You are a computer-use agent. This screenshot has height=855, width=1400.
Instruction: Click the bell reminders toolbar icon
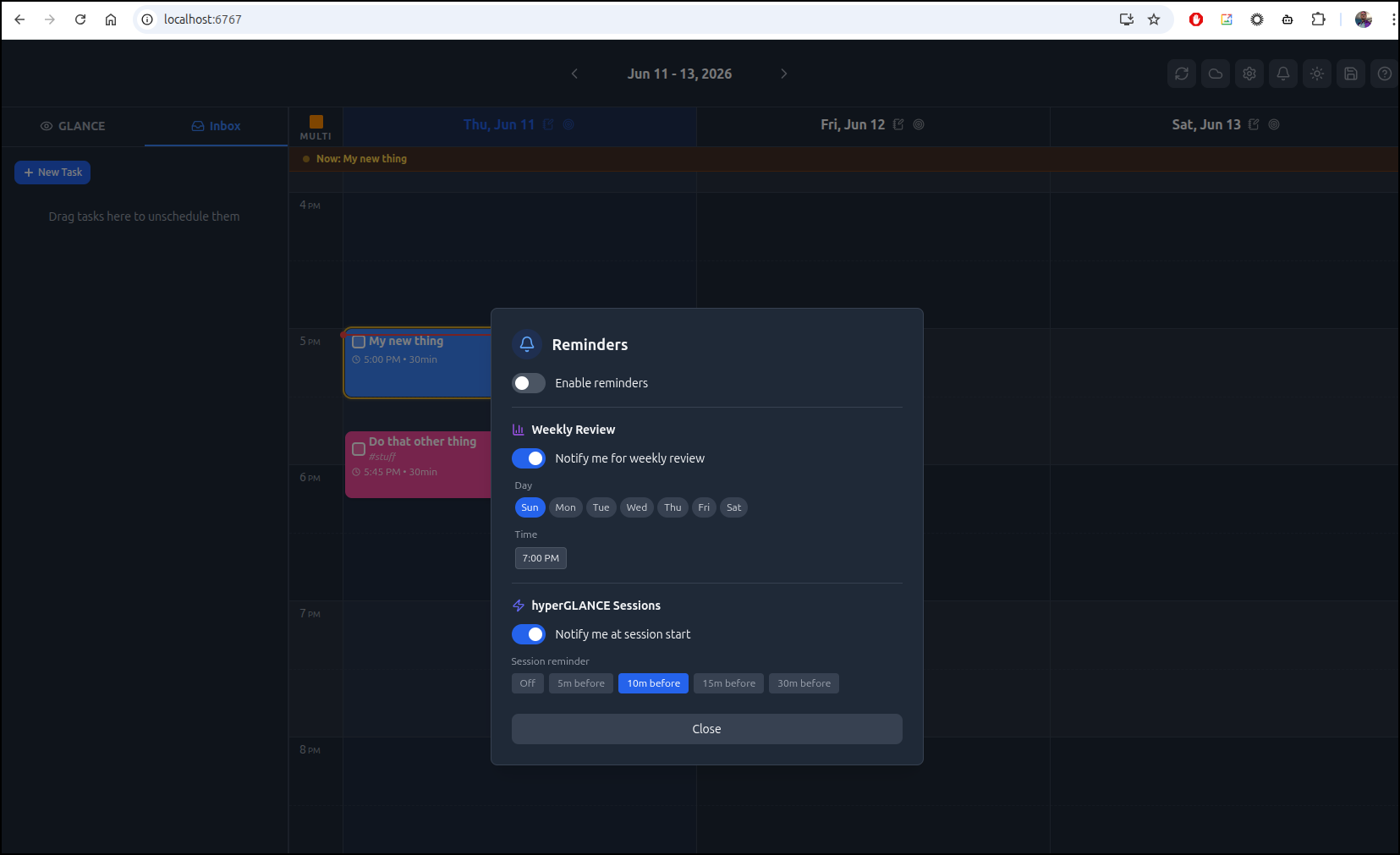point(1283,74)
